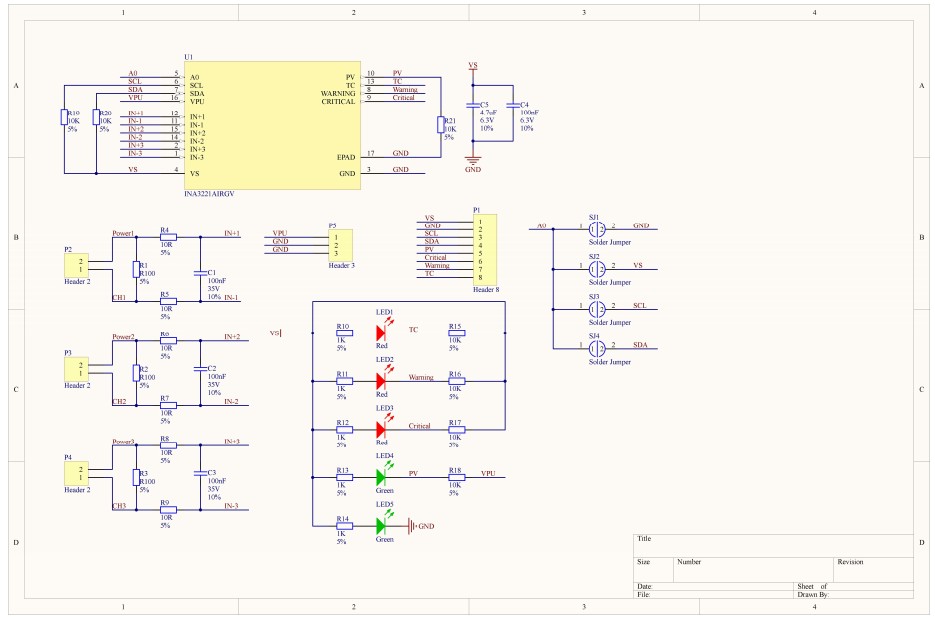Click the red LED1 symbol

(x=381, y=333)
